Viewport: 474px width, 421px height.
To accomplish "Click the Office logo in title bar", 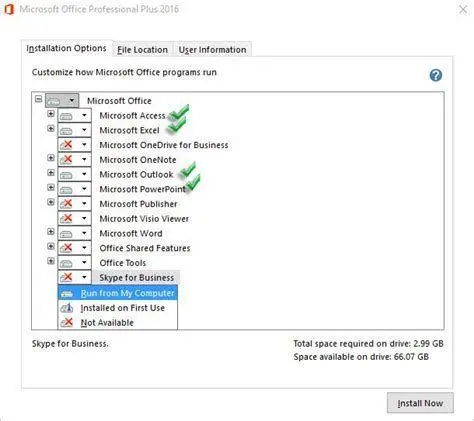I will pos(9,9).
